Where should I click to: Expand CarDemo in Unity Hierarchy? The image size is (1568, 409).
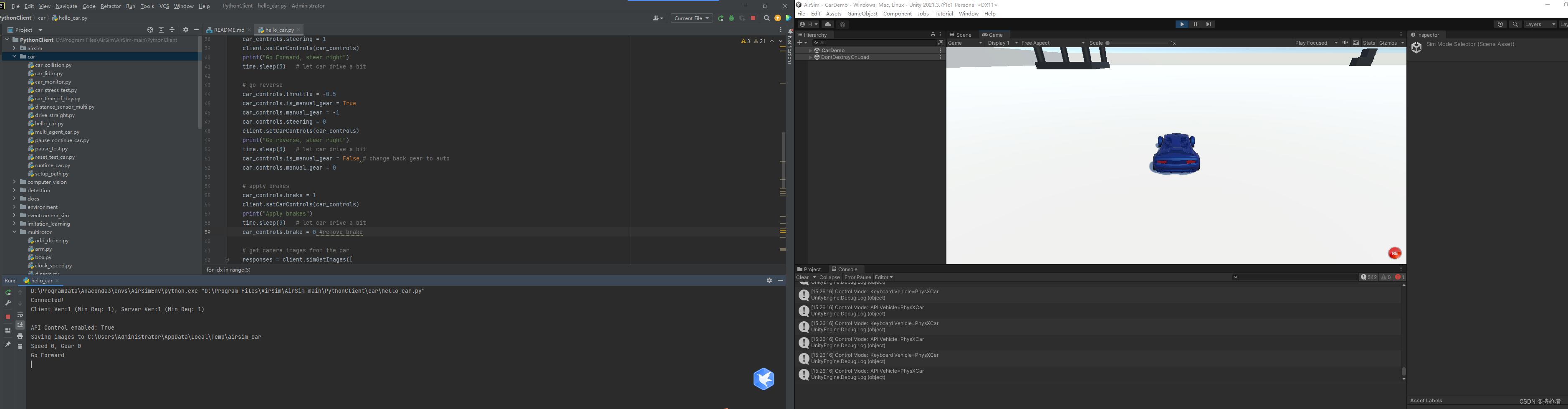pos(810,51)
